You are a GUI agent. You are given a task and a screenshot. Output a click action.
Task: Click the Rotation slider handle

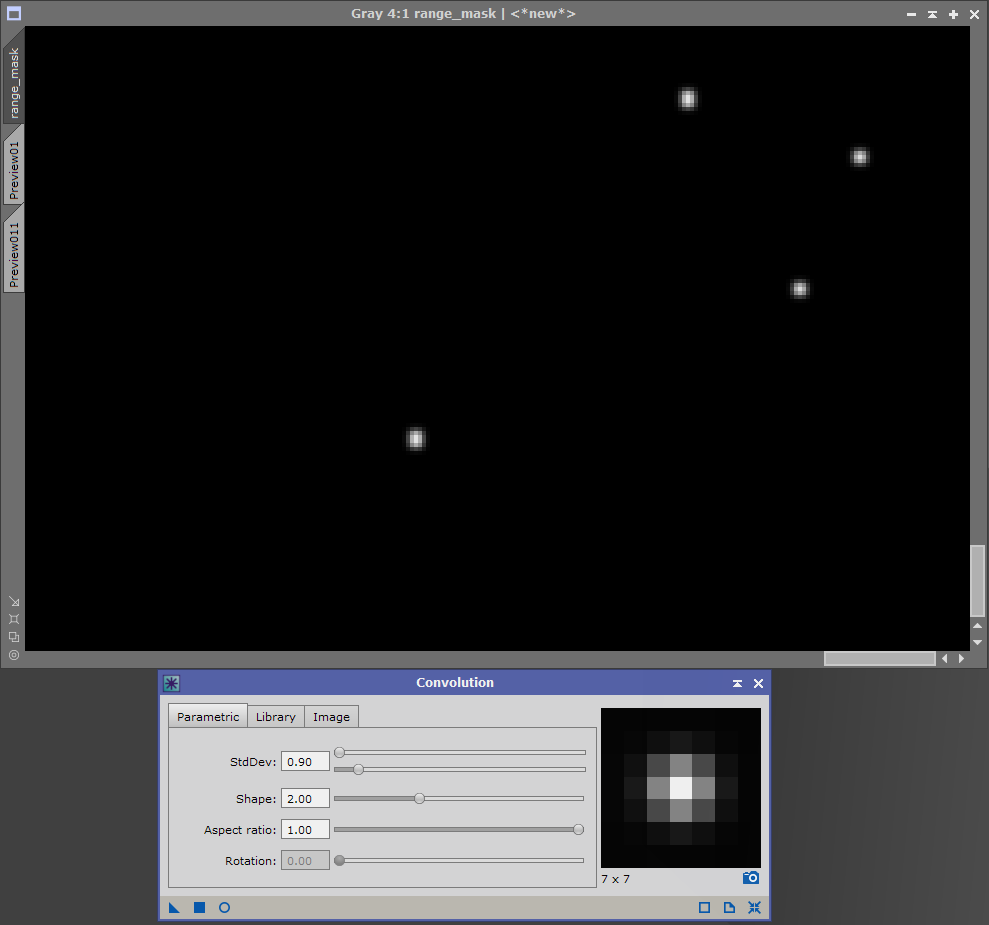click(x=339, y=860)
